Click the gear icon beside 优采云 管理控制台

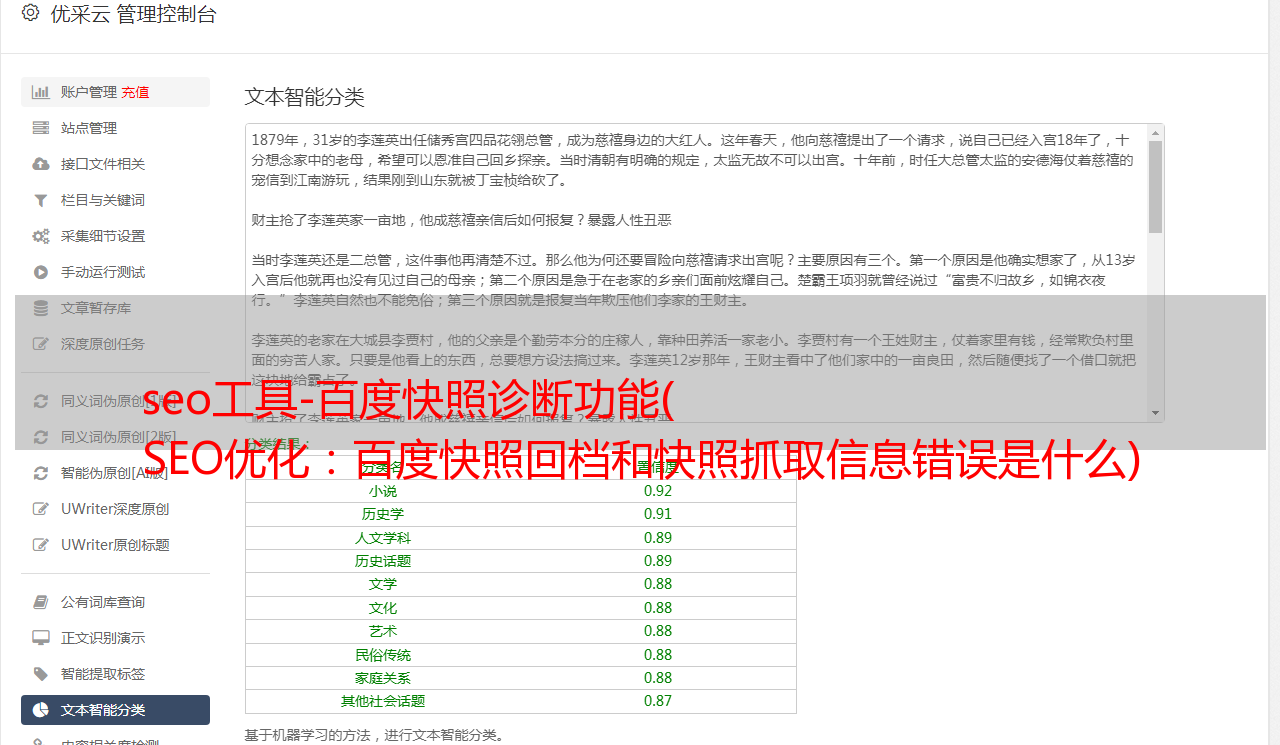pos(30,13)
